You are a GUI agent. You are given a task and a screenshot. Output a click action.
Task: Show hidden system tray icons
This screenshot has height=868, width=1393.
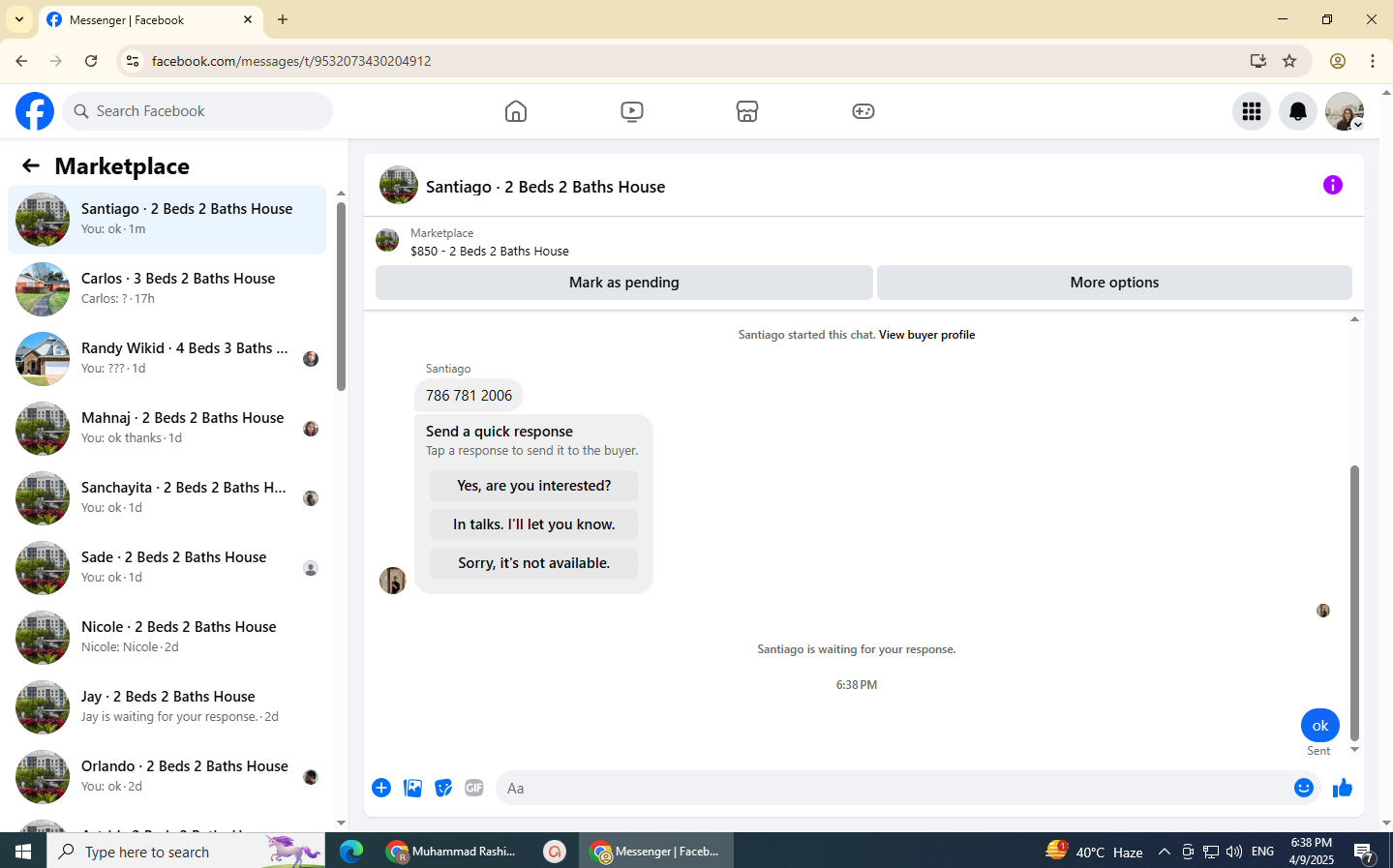(x=1165, y=852)
